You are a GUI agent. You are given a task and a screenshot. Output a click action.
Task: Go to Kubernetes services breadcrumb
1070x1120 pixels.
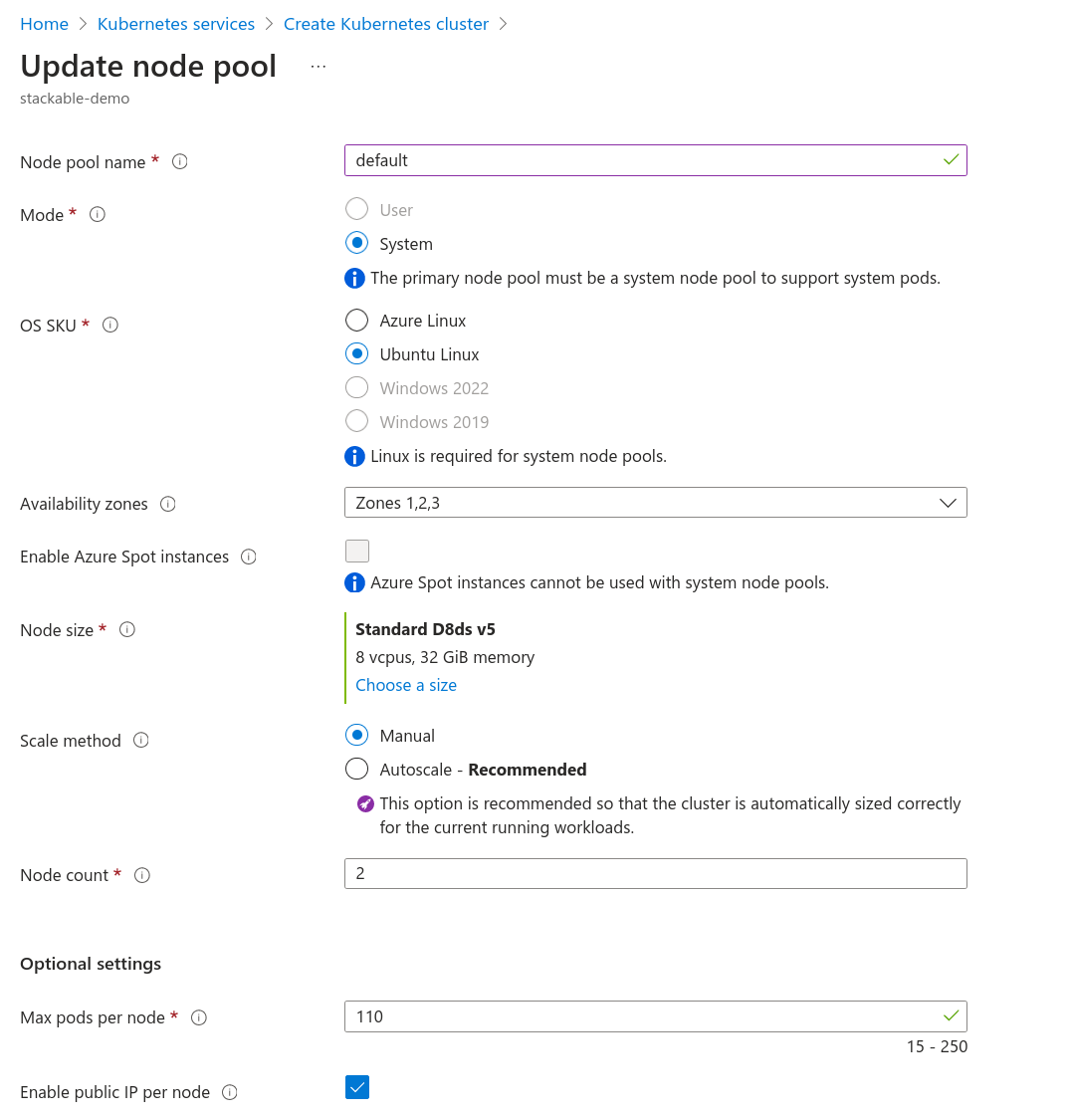176,24
